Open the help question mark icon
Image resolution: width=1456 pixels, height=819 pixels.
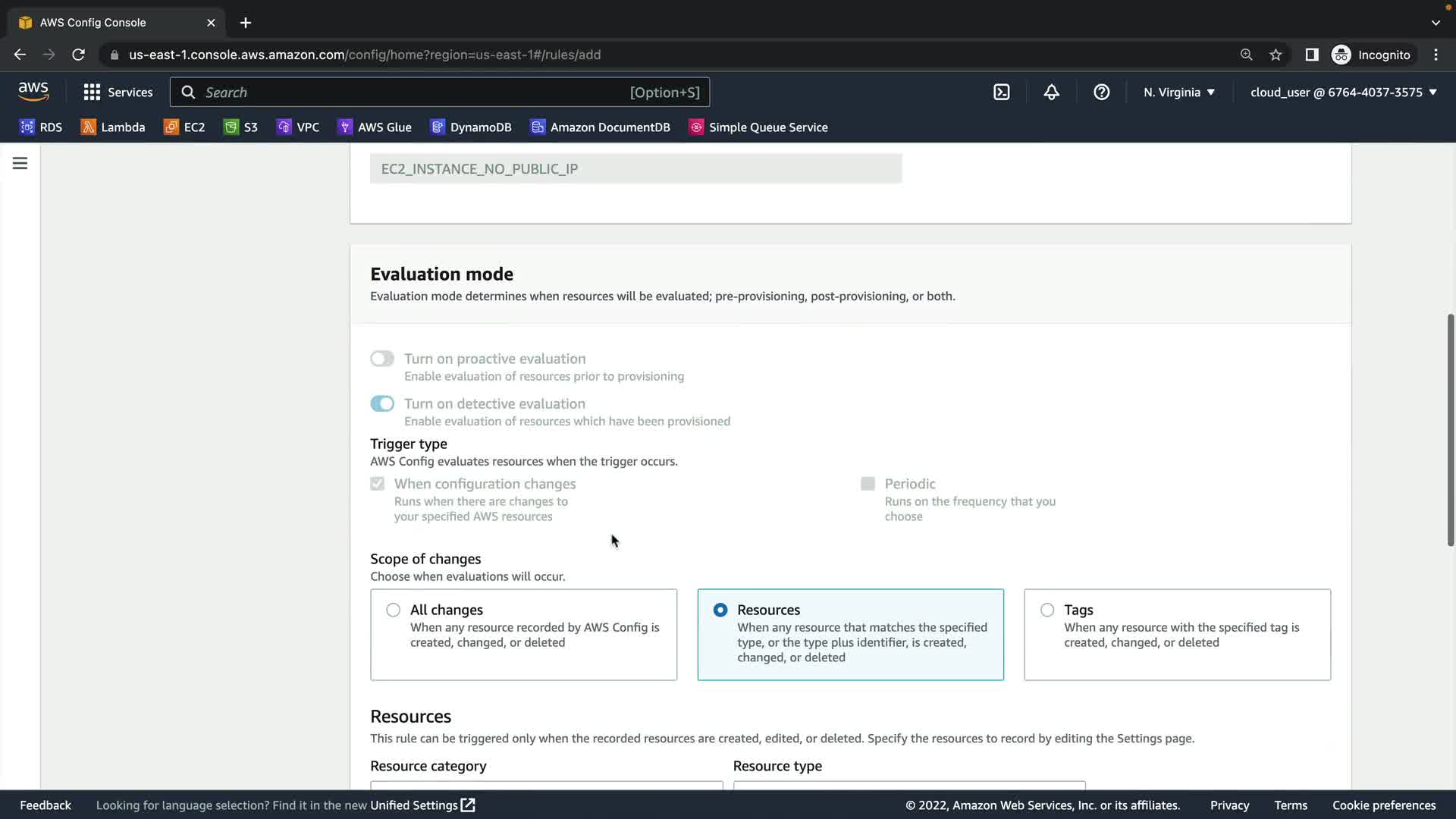(1101, 92)
